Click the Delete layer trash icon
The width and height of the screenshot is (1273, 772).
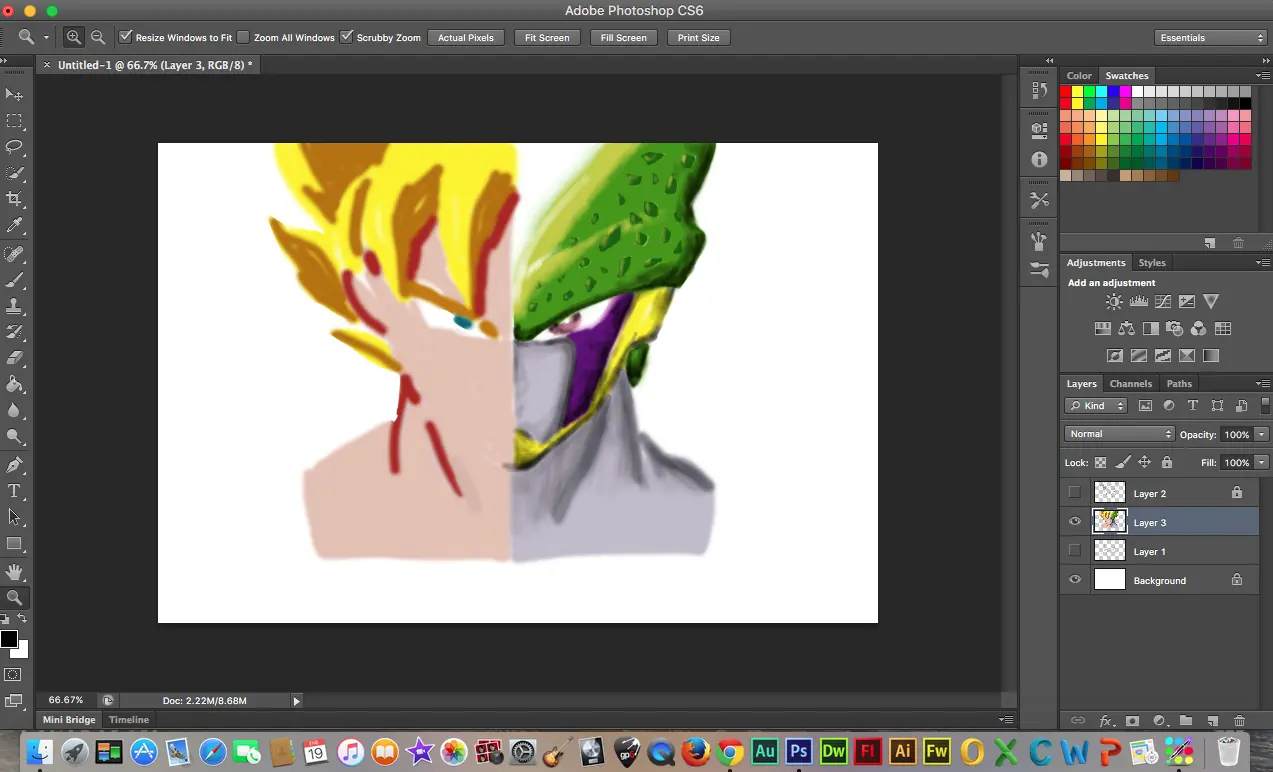click(x=1240, y=720)
